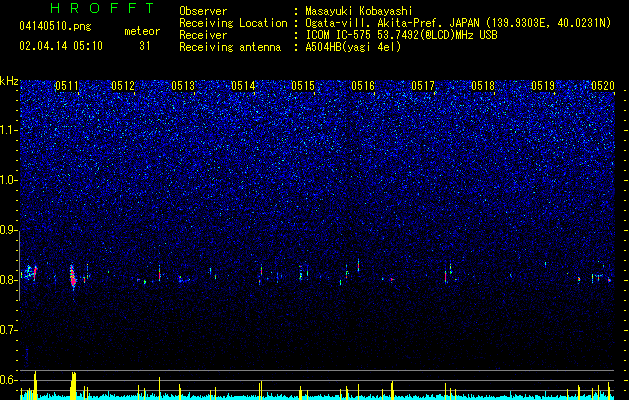The width and height of the screenshot is (629, 400).
Task: Select the filename 04140510.png
Action: click(55, 26)
